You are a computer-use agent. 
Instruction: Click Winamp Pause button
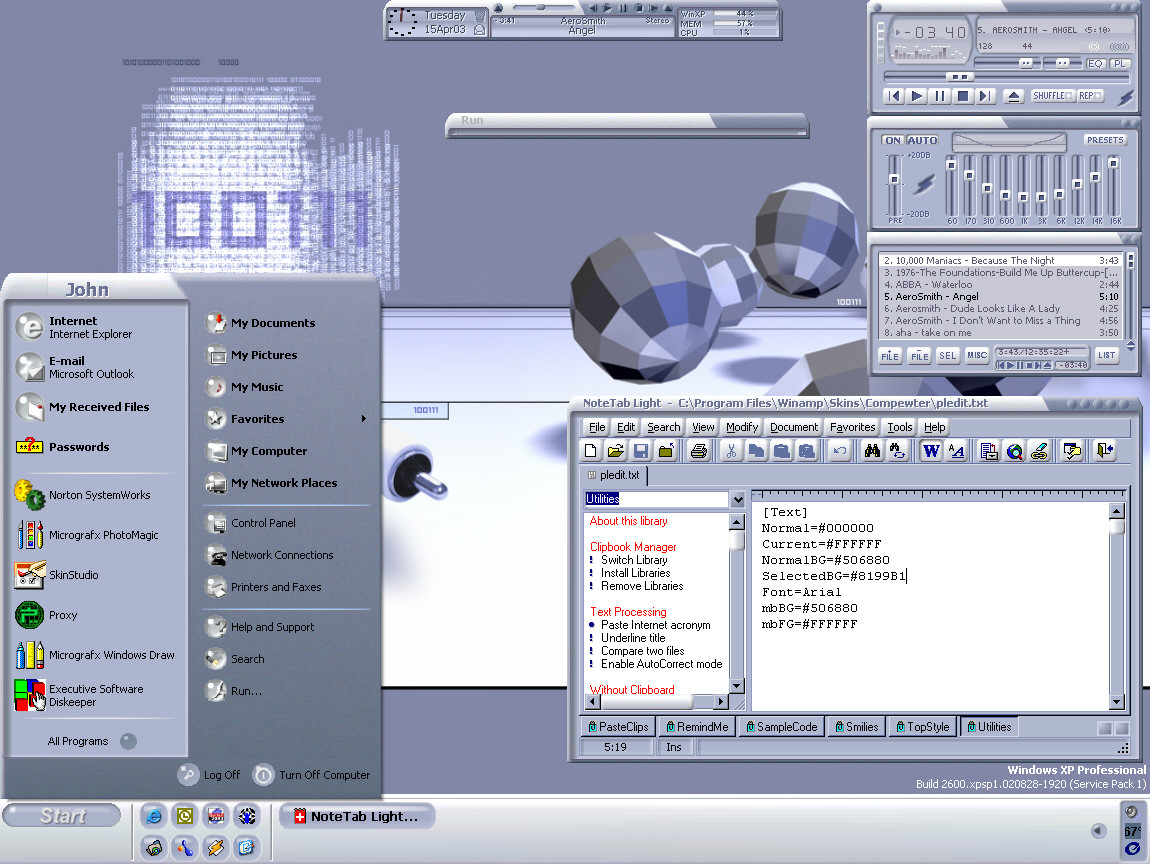point(940,96)
